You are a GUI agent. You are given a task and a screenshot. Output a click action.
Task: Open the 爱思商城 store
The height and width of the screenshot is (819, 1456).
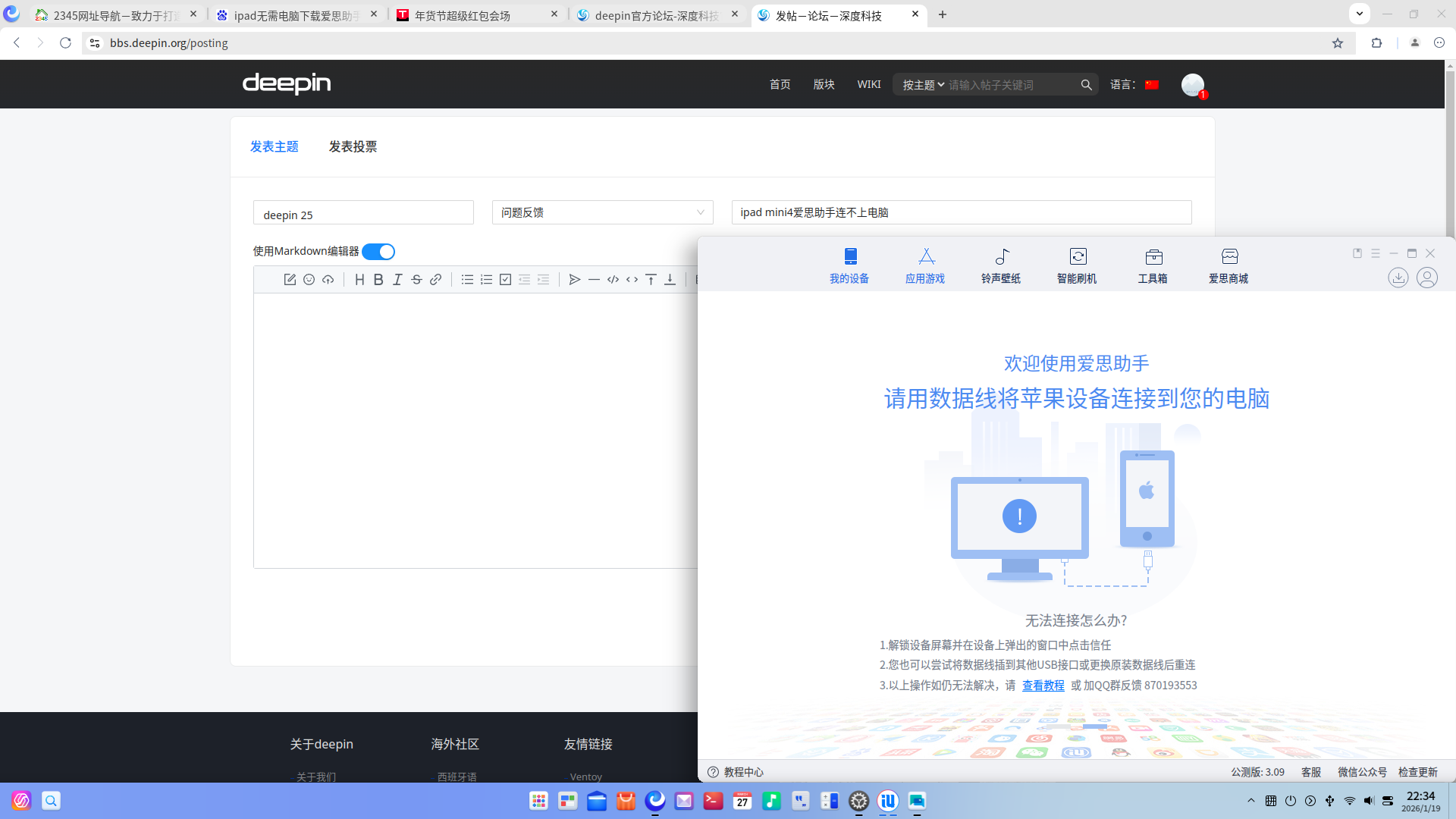(x=1228, y=264)
